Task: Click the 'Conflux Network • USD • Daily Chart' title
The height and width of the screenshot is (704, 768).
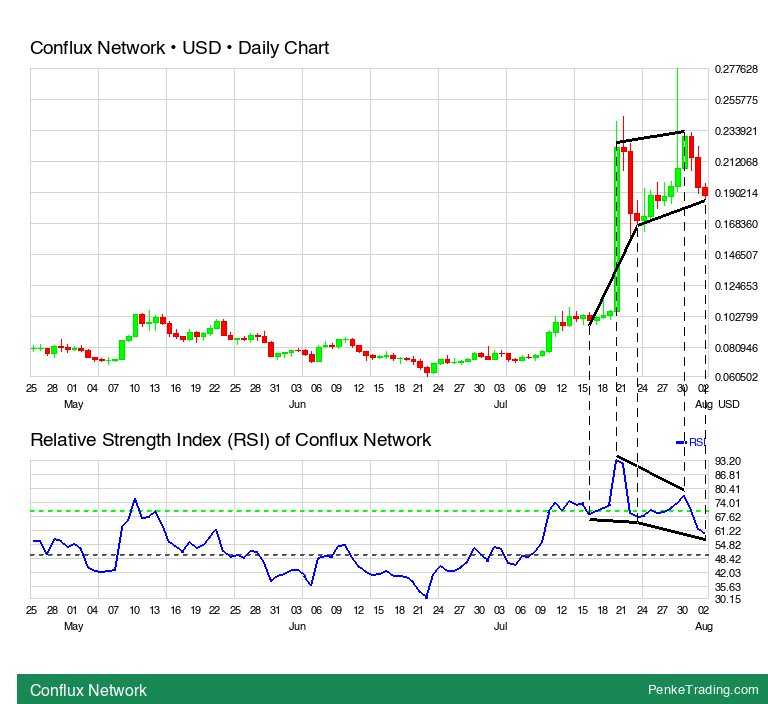Action: (179, 48)
